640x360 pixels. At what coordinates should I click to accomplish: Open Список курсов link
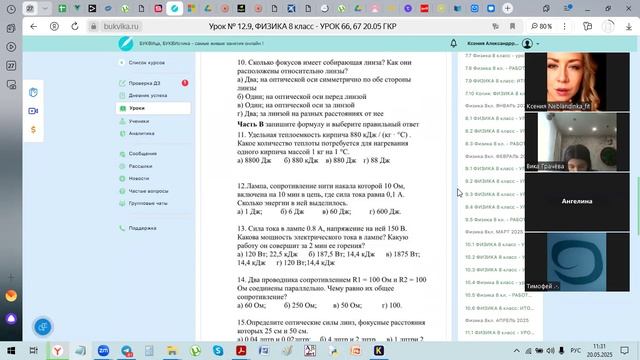(x=147, y=63)
